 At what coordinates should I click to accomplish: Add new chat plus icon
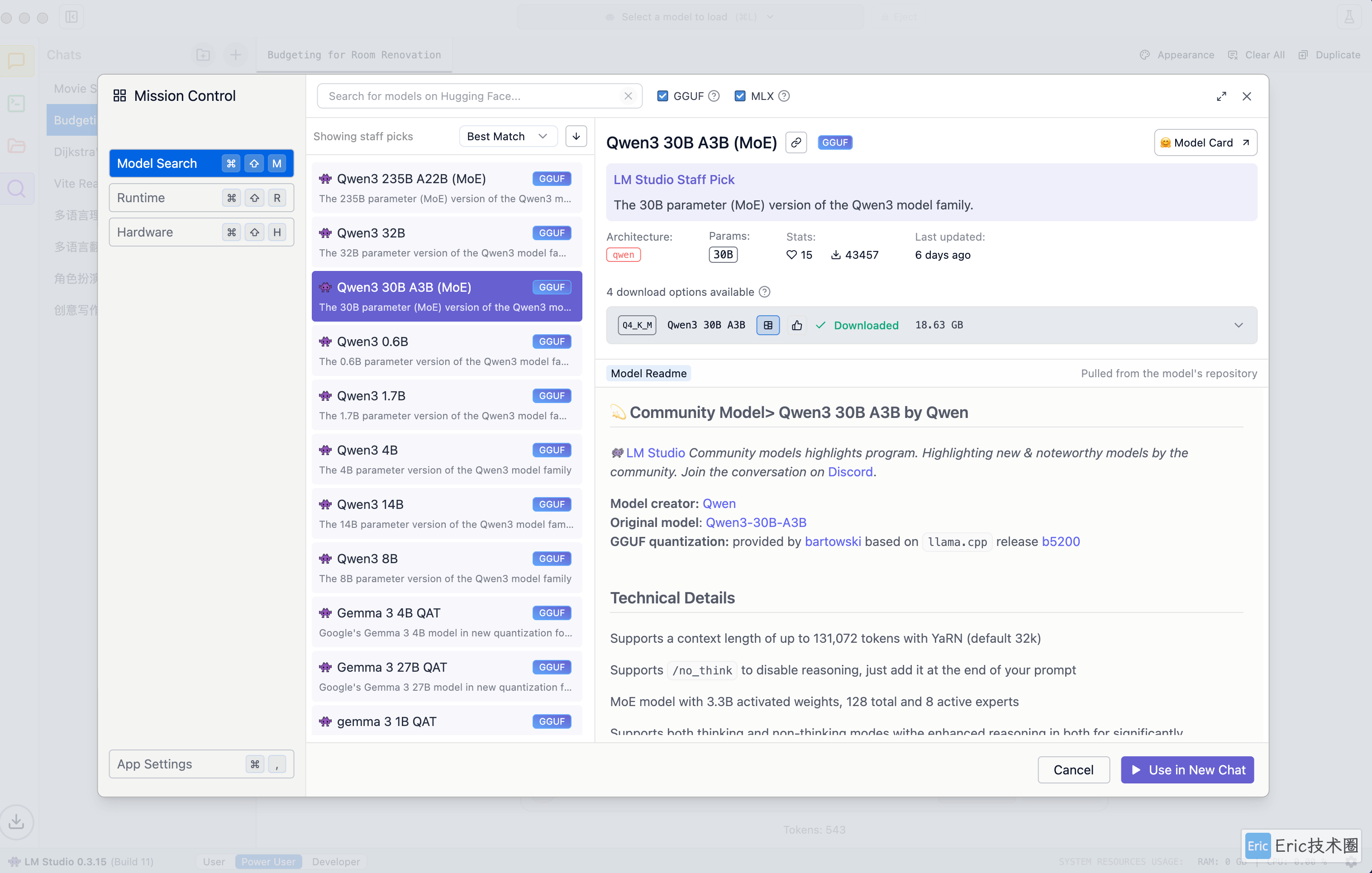pos(235,55)
